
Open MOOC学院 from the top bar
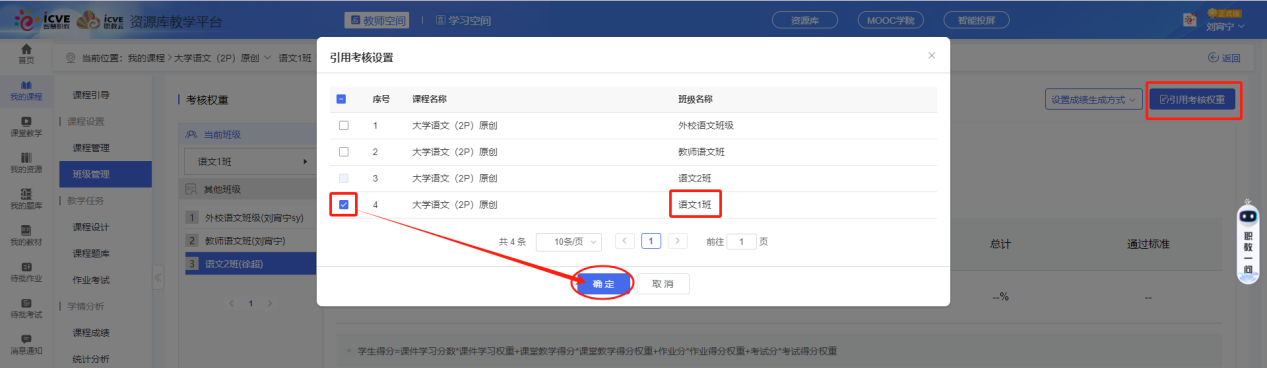[x=891, y=20]
